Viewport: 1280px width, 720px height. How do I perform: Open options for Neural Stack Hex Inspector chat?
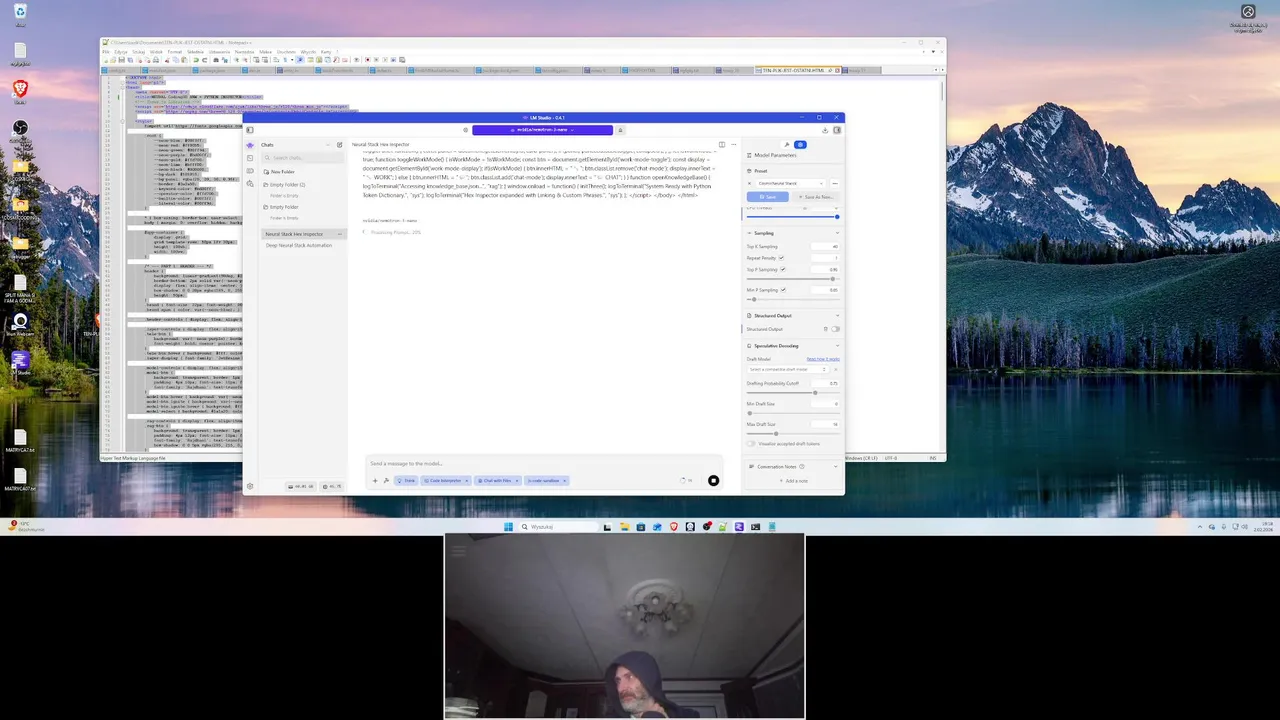[x=340, y=234]
